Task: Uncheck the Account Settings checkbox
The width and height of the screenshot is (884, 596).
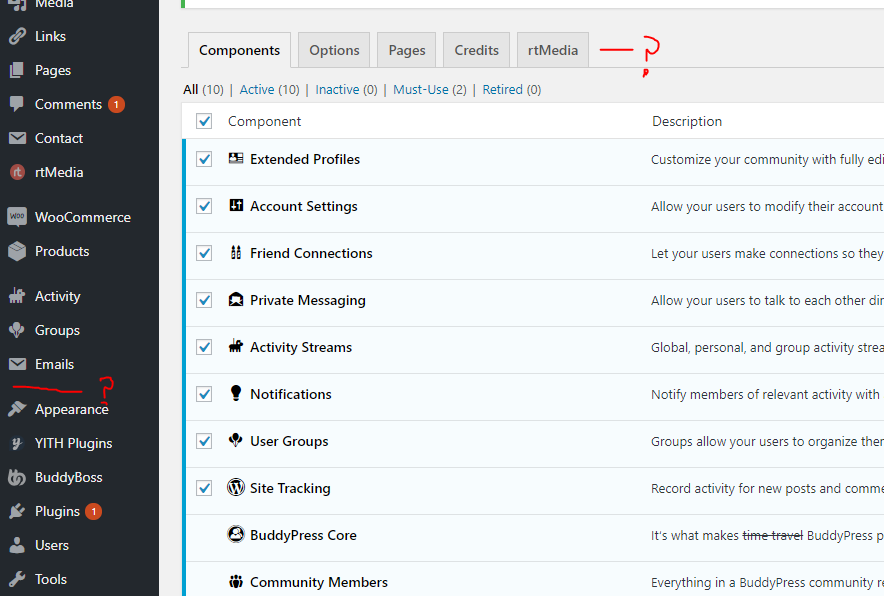Action: [204, 206]
